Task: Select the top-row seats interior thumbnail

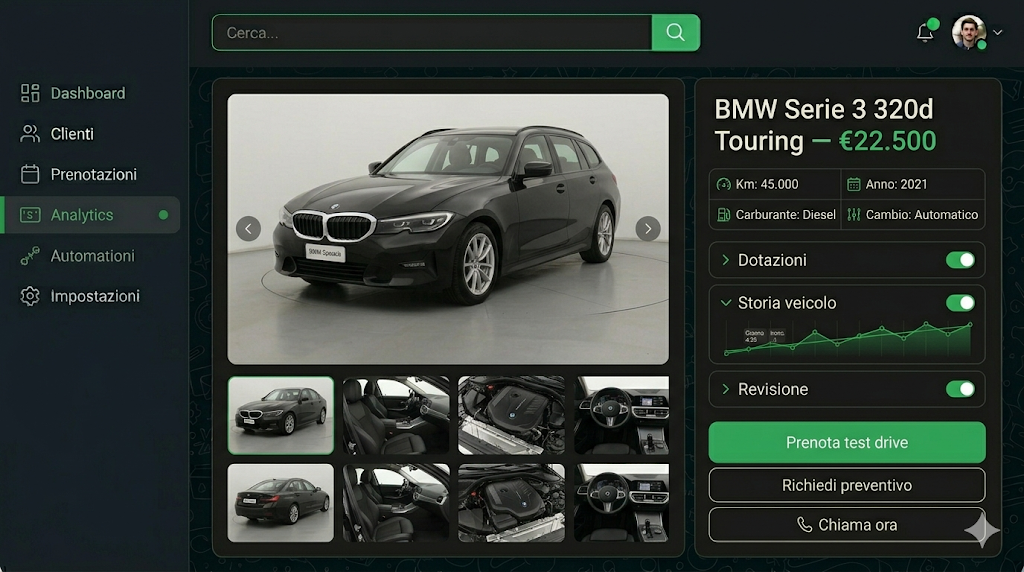Action: point(396,415)
